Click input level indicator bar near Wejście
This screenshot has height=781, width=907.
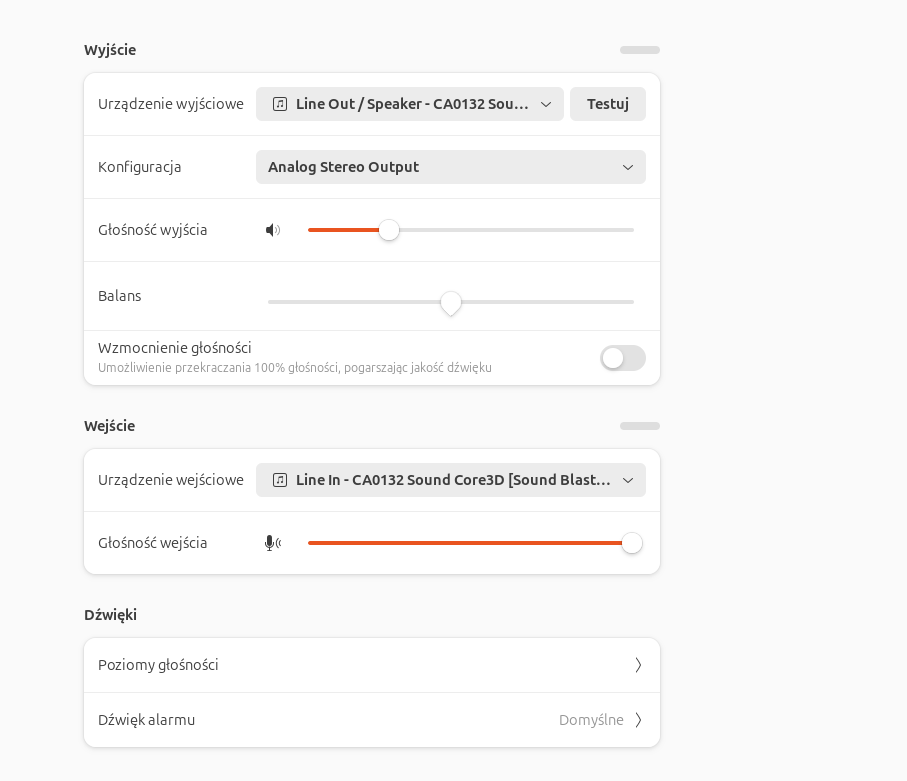click(640, 426)
